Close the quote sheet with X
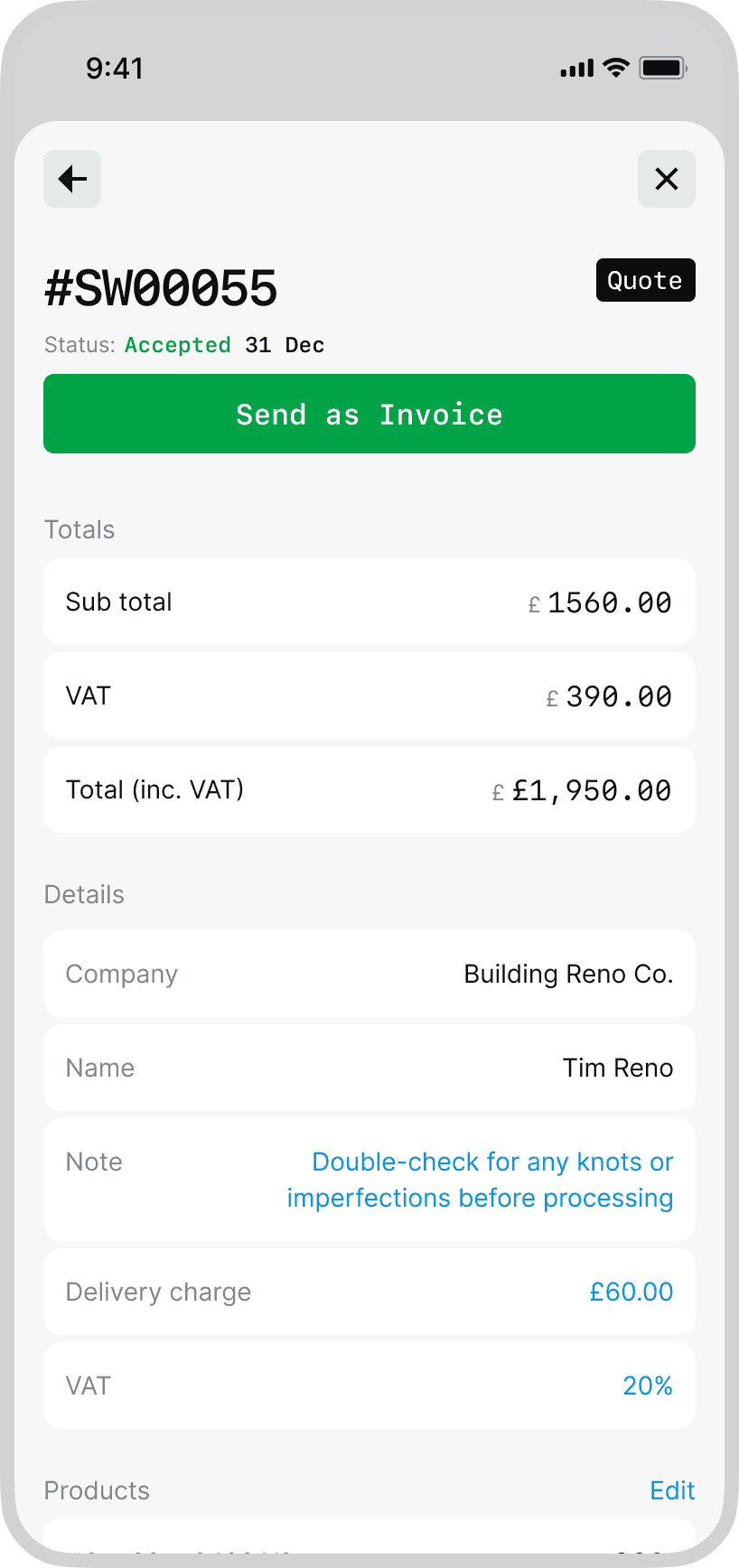The image size is (739, 1568). [666, 179]
